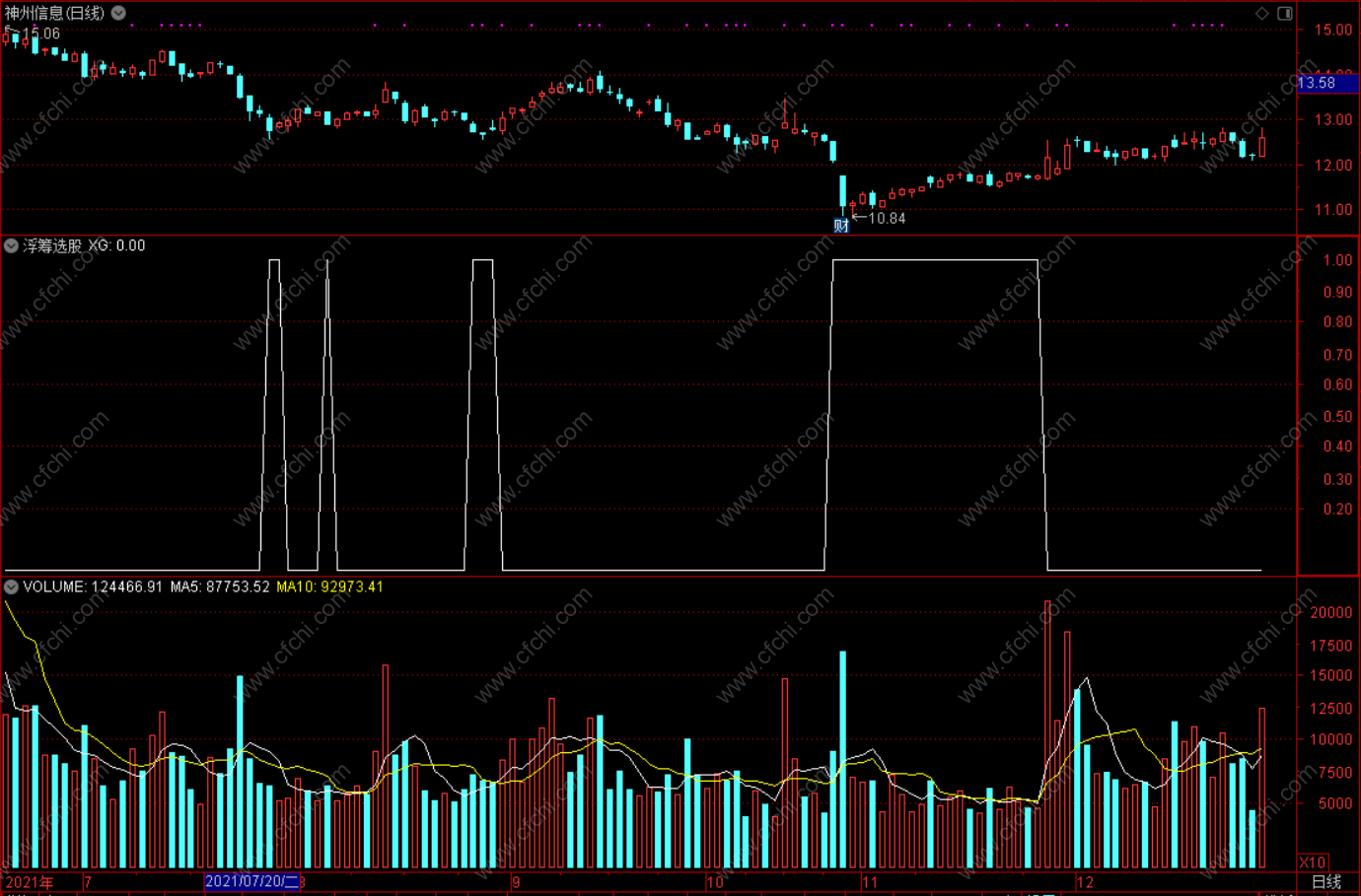Click the 1.00 value on indicator axis
Viewport: 1361px width, 896px height.
(x=1337, y=260)
